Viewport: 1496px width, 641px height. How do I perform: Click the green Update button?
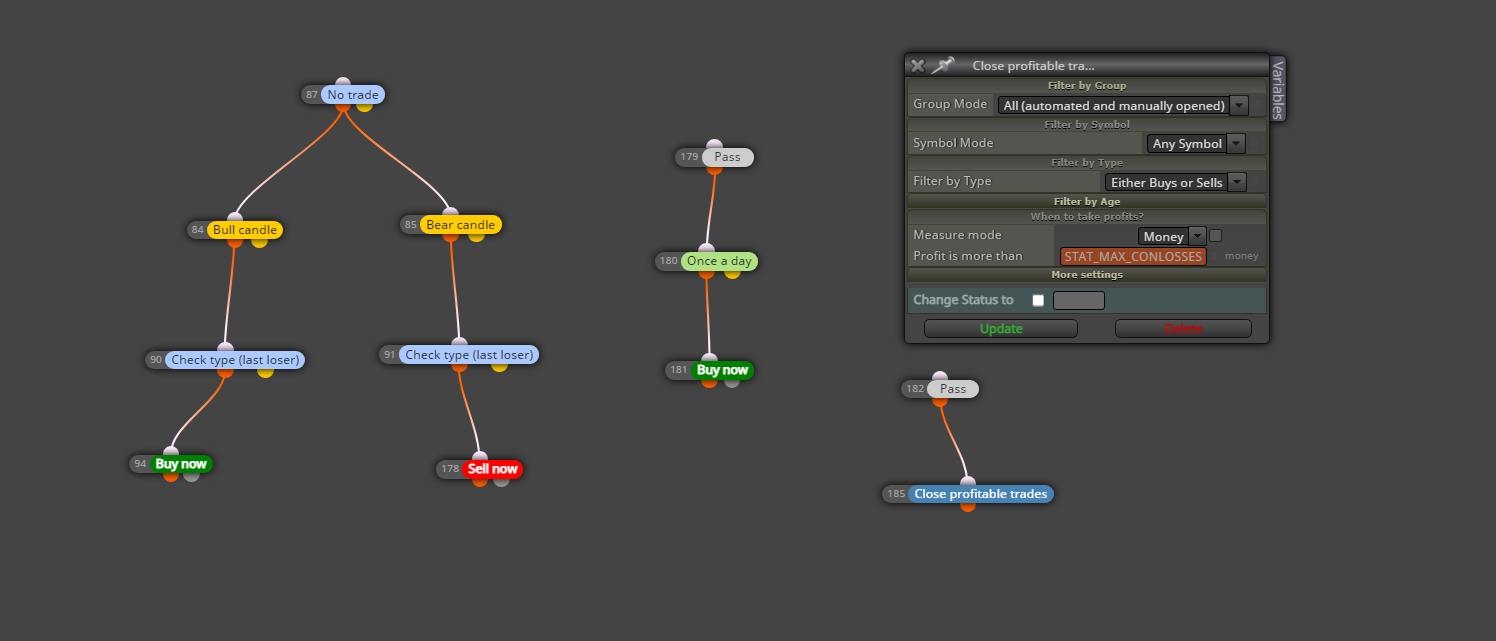pyautogui.click(x=1001, y=329)
